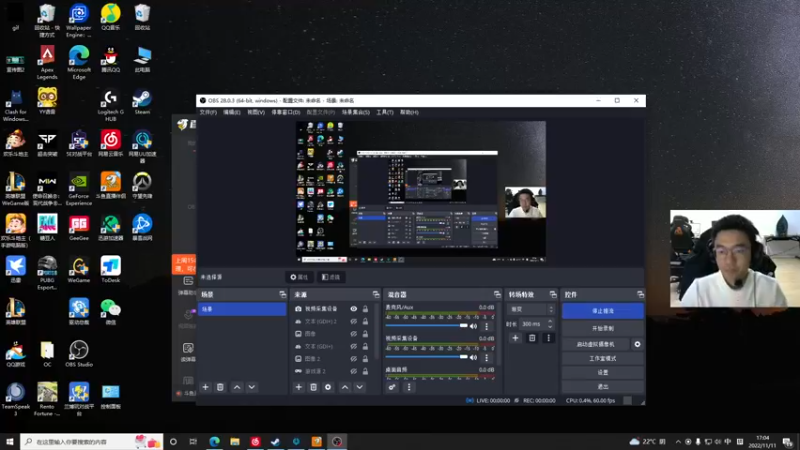
Task: Open the mixer bottom three-dot menu
Action: tap(409, 387)
